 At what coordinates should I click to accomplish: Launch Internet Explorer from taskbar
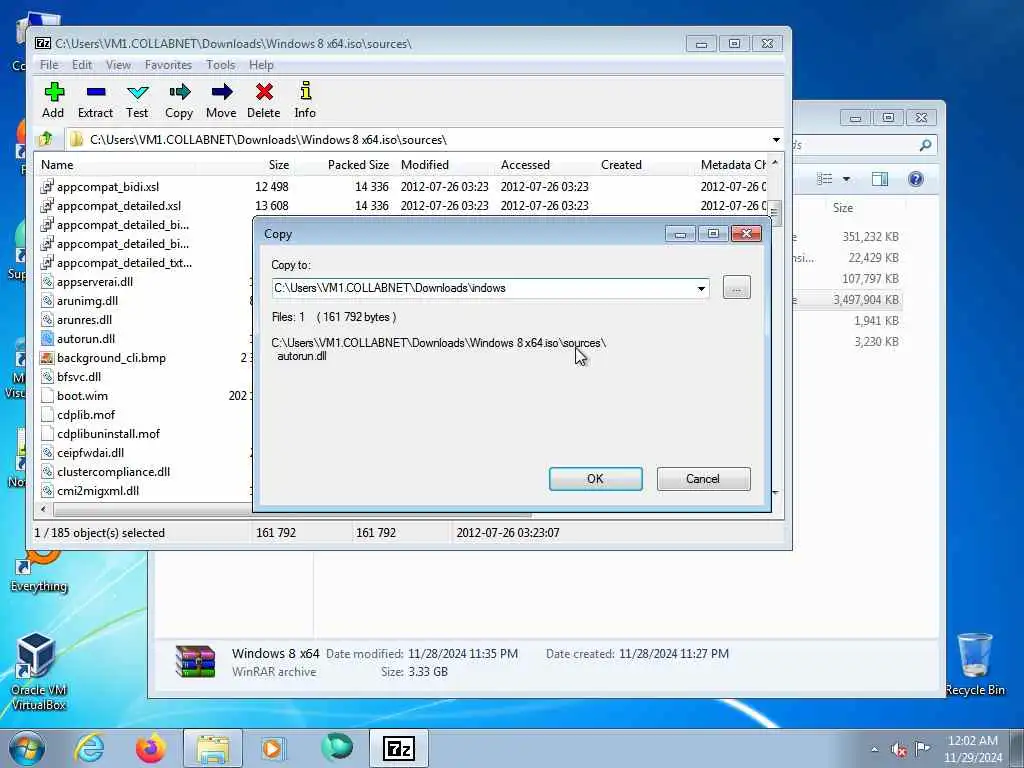88,748
